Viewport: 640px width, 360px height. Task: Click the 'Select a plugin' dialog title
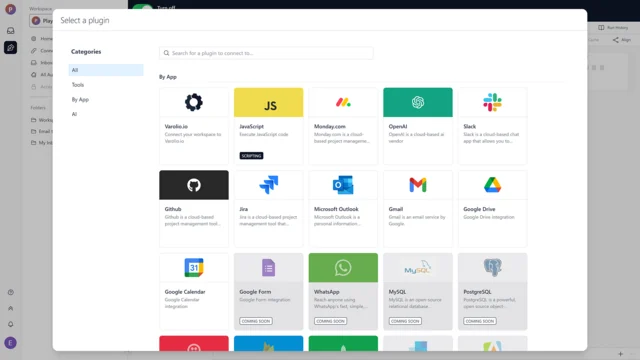tap(85, 20)
